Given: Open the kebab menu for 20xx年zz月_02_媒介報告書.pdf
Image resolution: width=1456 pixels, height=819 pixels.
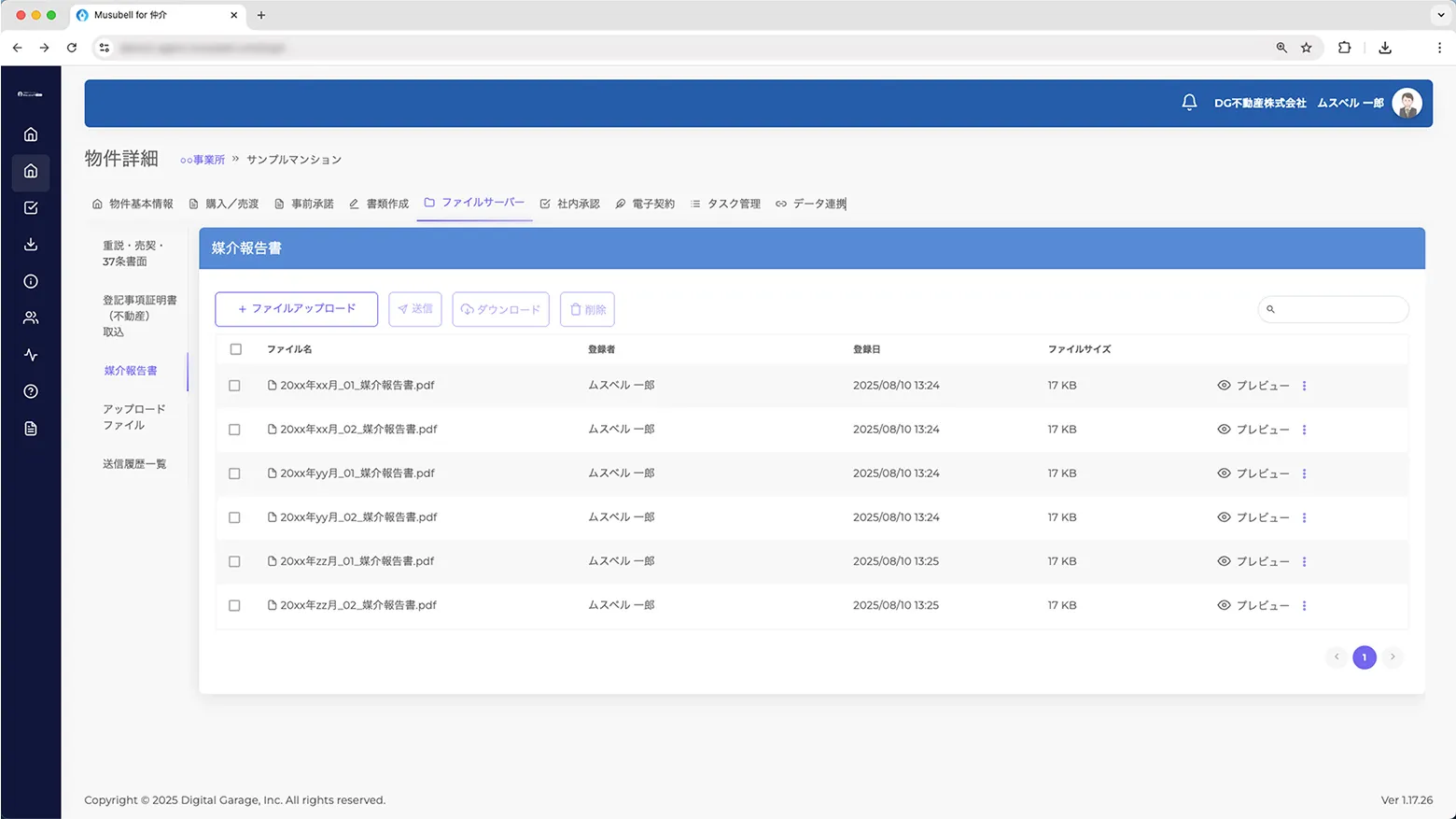Looking at the screenshot, I should pos(1304,606).
